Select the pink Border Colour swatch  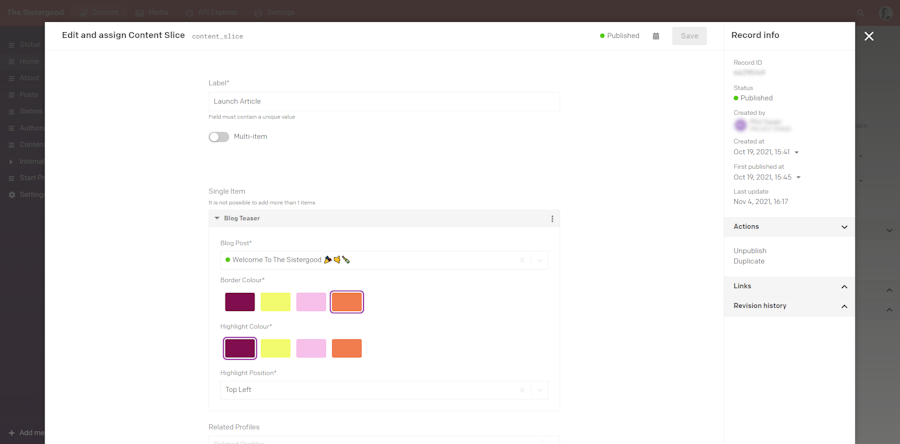311,302
